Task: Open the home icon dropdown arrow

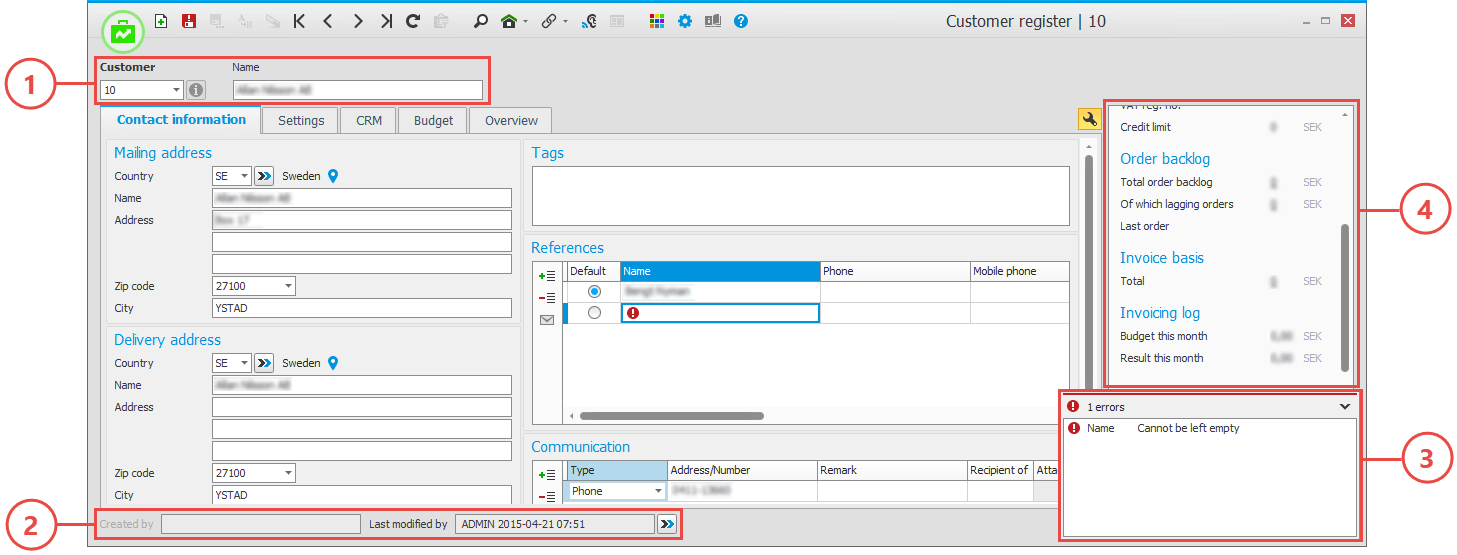Action: point(526,22)
